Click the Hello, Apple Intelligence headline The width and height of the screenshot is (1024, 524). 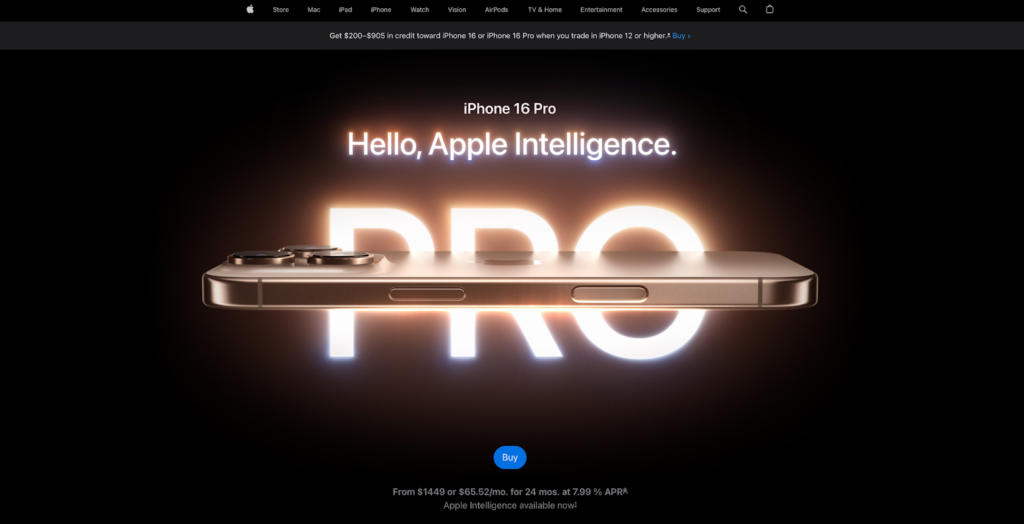(x=511, y=144)
